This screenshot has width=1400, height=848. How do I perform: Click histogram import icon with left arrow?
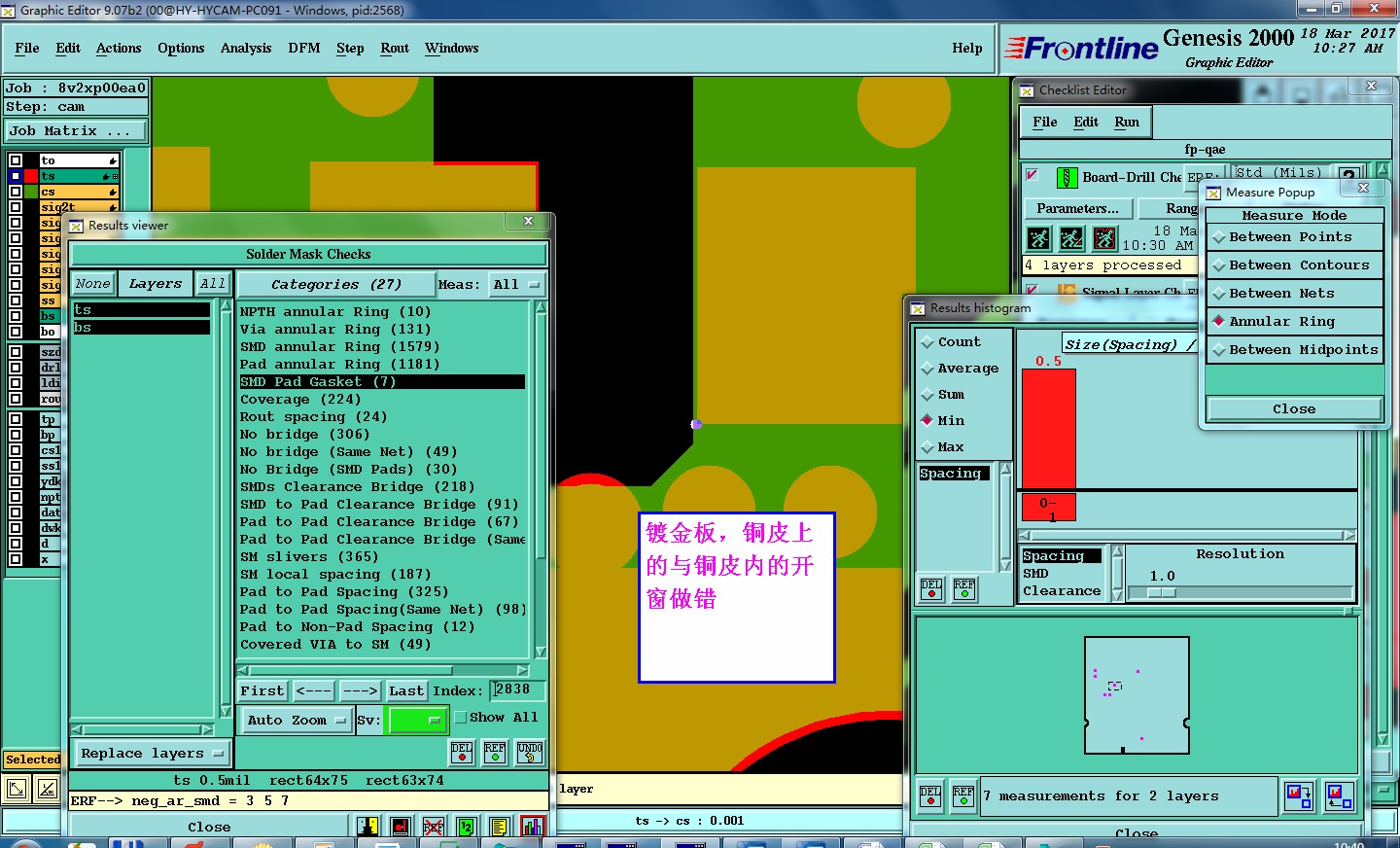tap(1340, 796)
